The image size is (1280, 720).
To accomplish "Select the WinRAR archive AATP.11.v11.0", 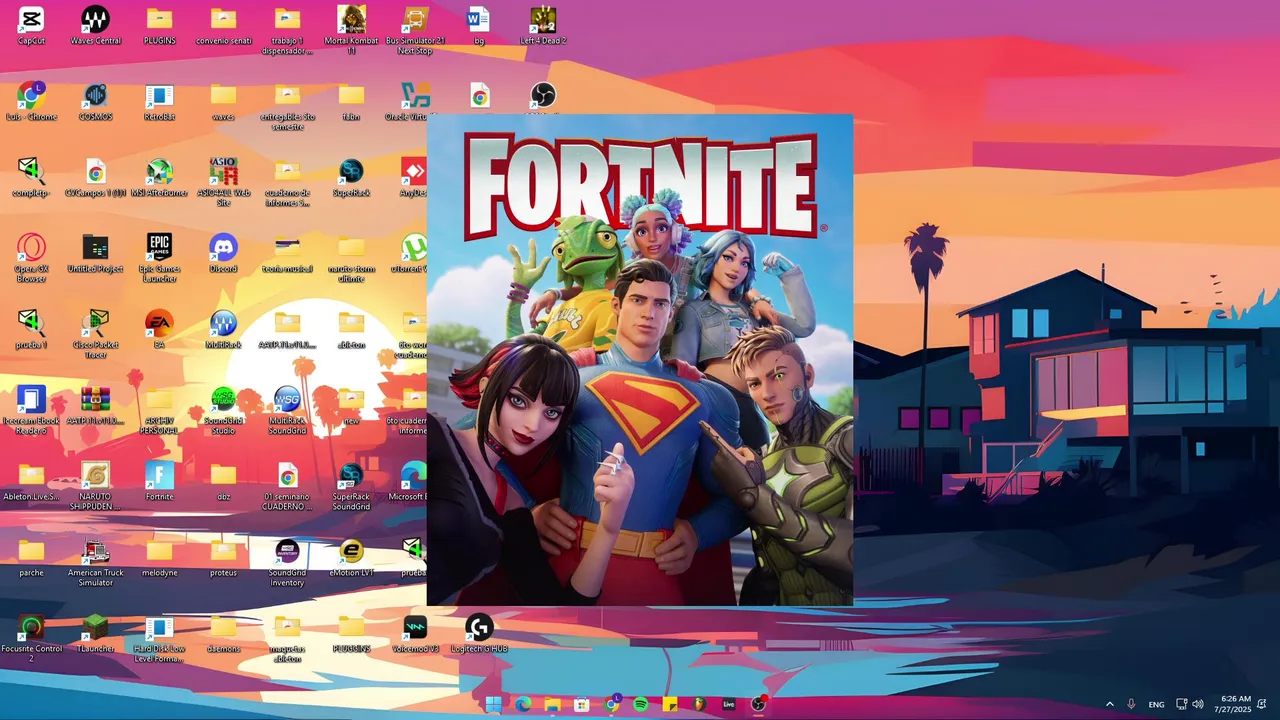I will [x=95, y=406].
